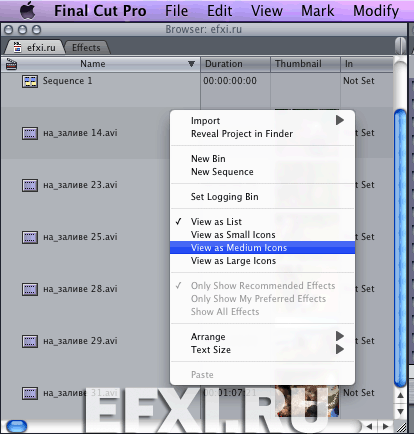Open the Apple menu
414x434 pixels.
click(27, 10)
